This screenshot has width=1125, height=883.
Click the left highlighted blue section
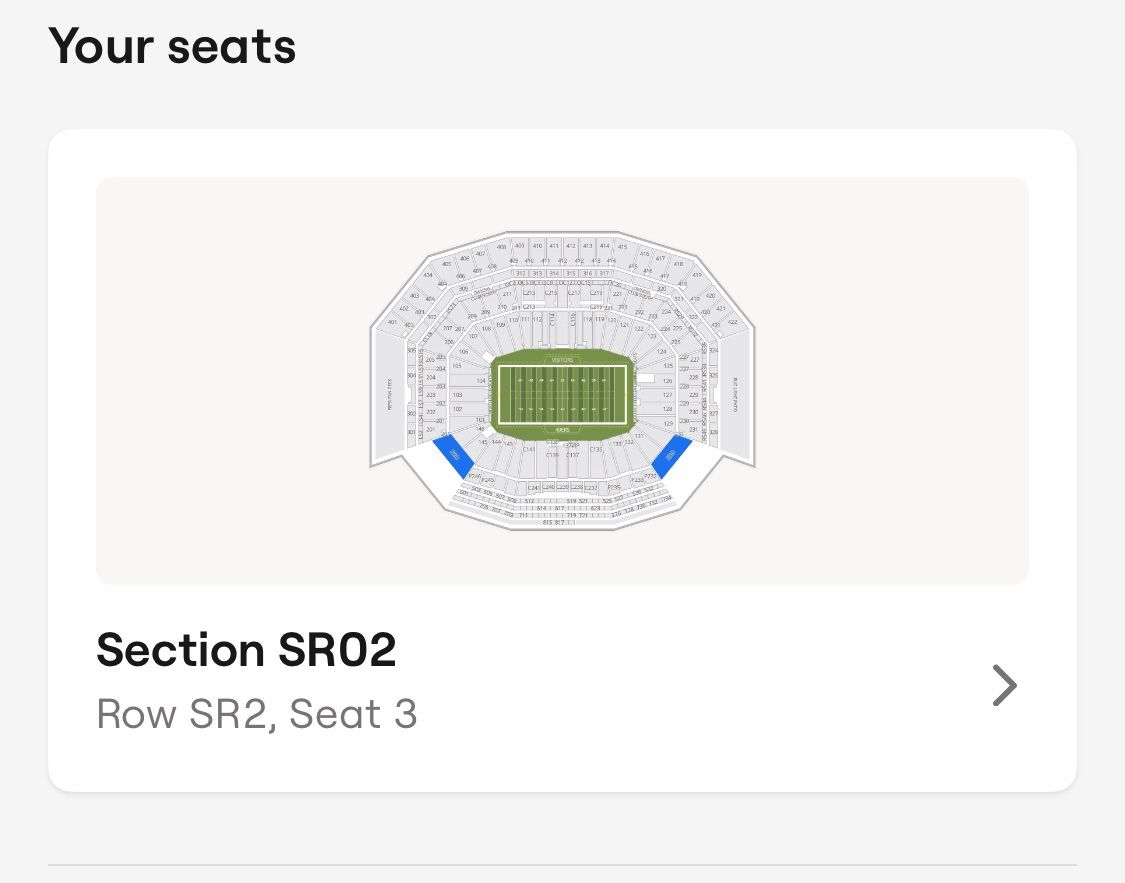coord(456,456)
